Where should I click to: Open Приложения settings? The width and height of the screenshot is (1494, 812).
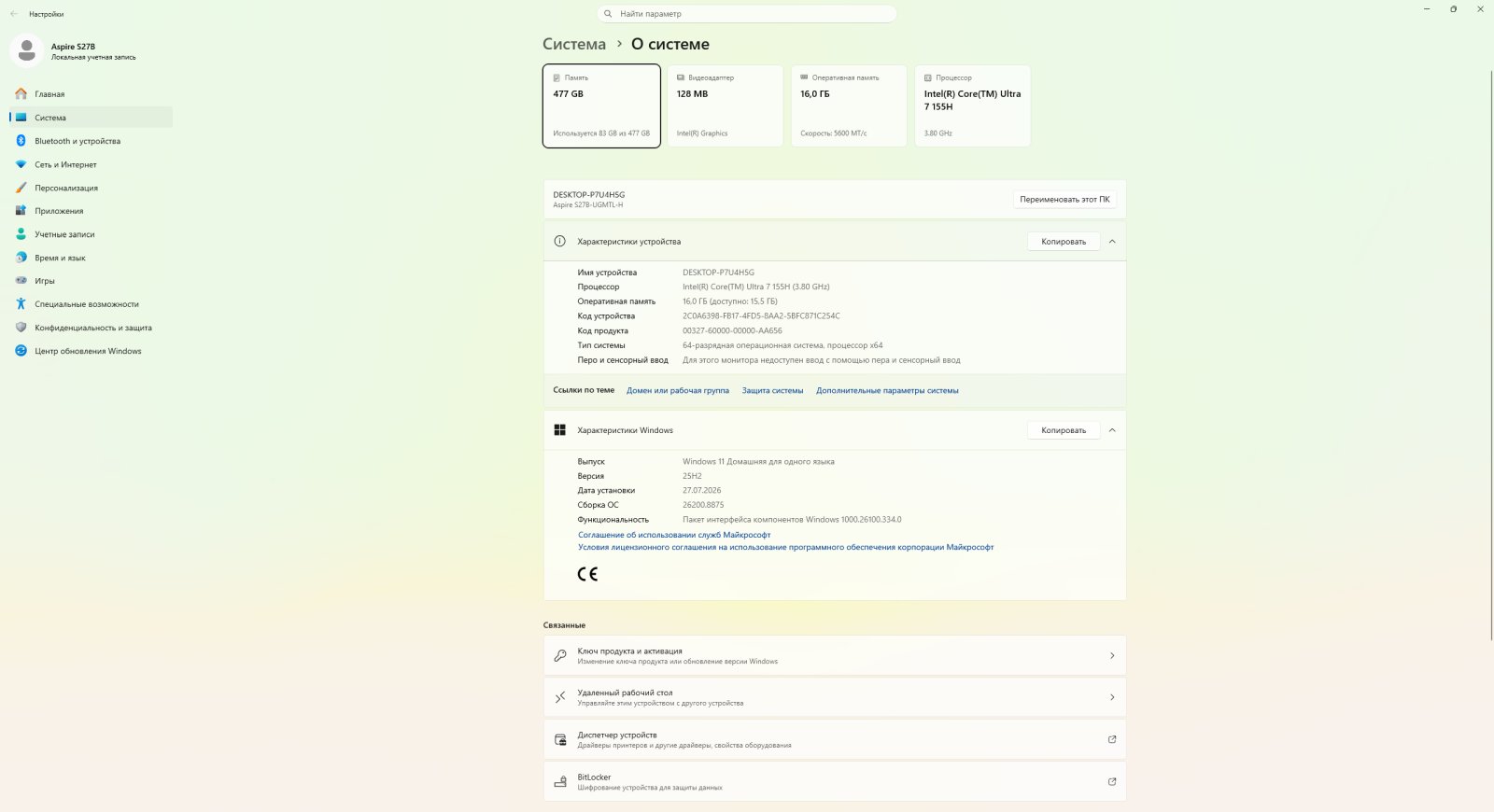92,211
